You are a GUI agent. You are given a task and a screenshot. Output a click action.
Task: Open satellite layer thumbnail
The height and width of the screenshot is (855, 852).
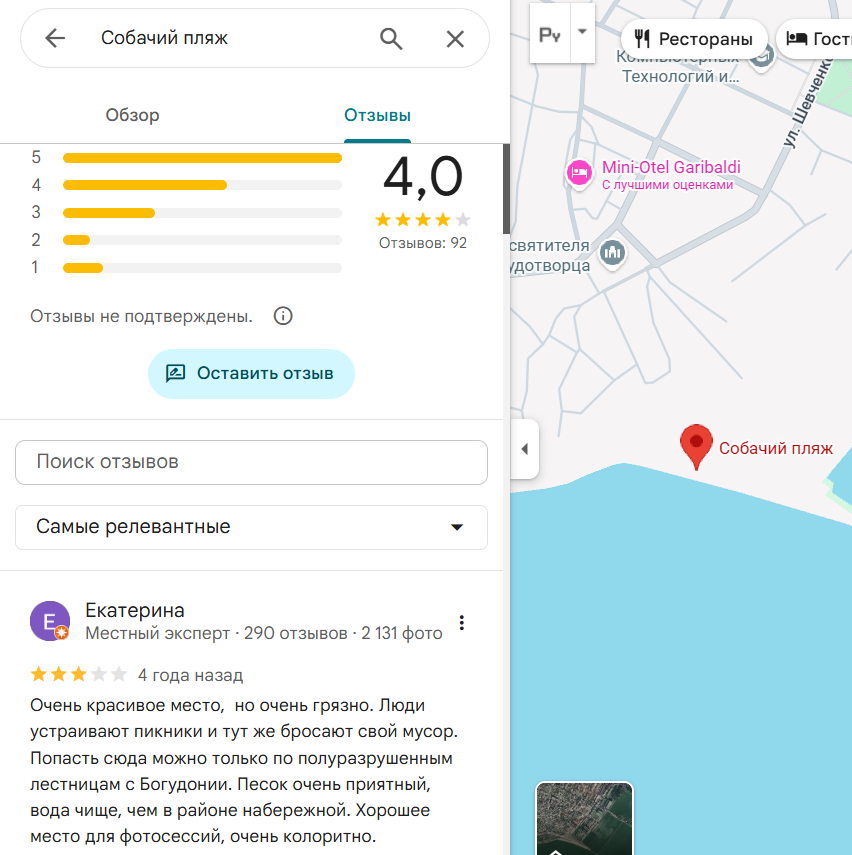(584, 818)
